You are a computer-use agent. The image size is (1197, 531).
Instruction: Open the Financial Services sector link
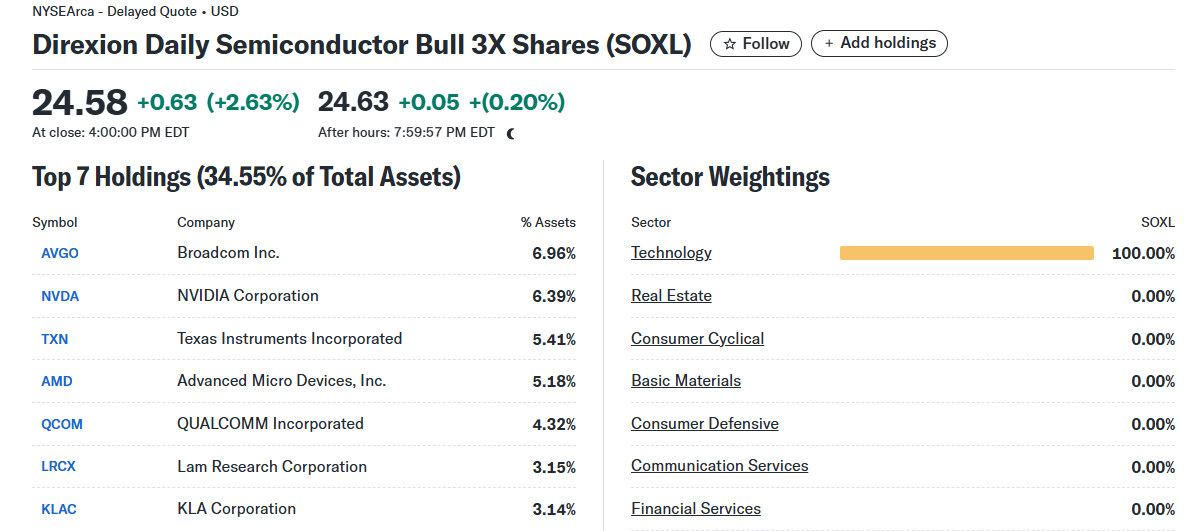(x=695, y=509)
